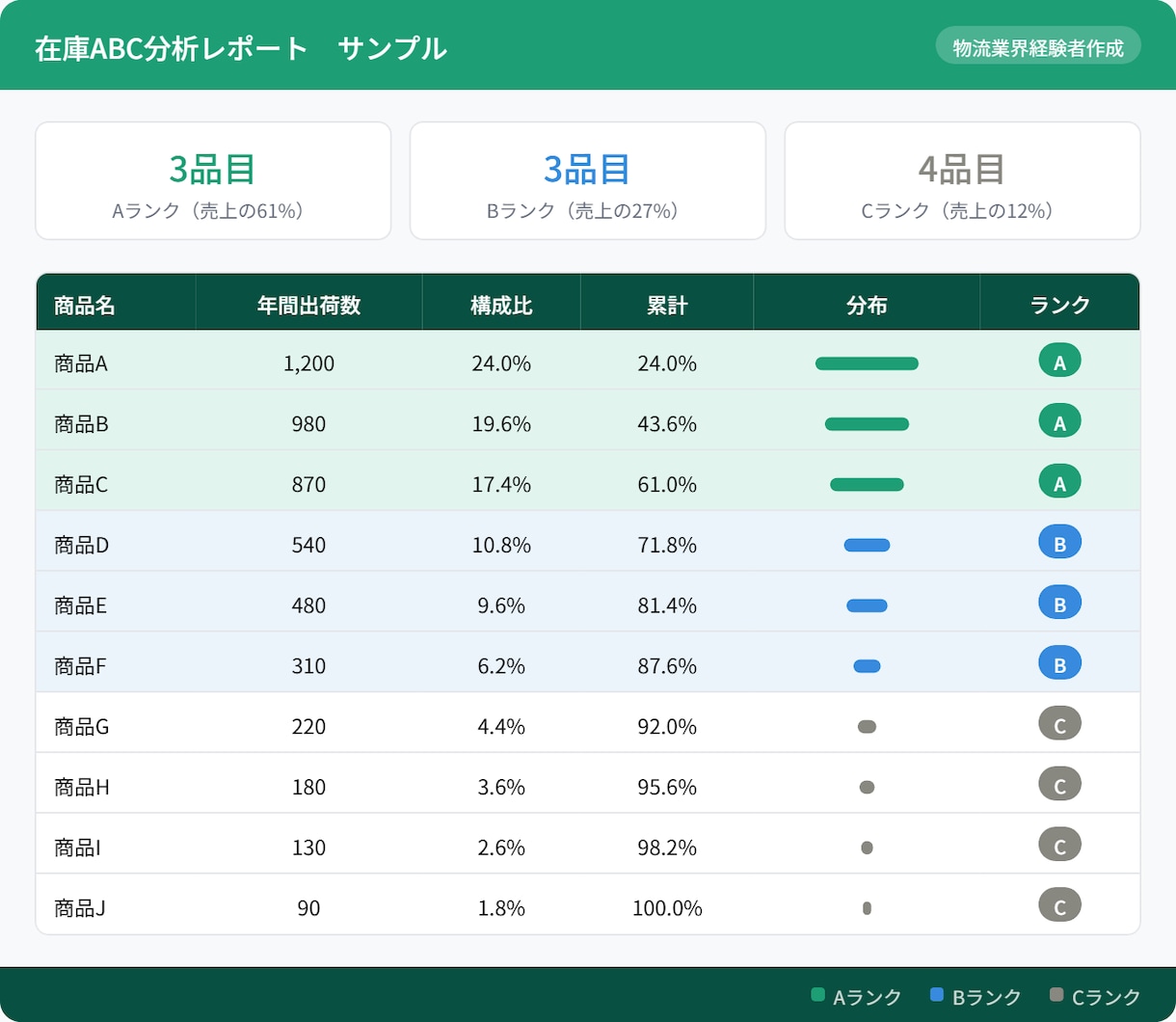This screenshot has height=1022, width=1176.
Task: Click the blue distribution bar for 商品F
Action: (x=867, y=666)
